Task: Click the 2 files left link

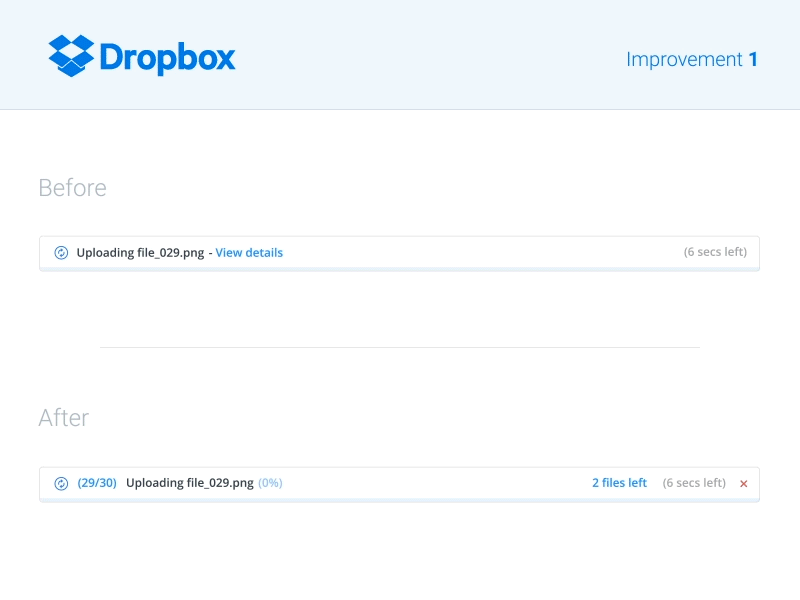Action: (x=619, y=483)
